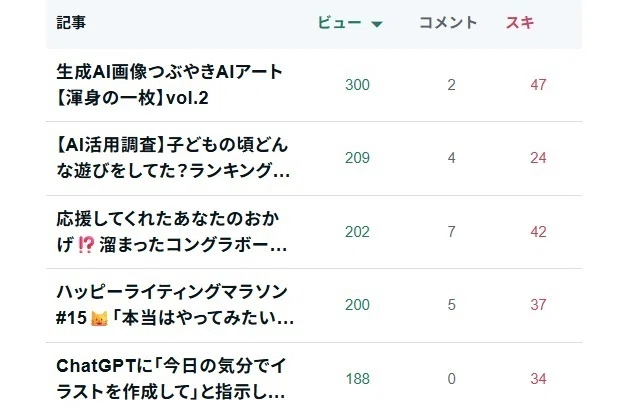The image size is (631, 414).
Task: Sort articles by ビュー column header
Action: coord(339,23)
